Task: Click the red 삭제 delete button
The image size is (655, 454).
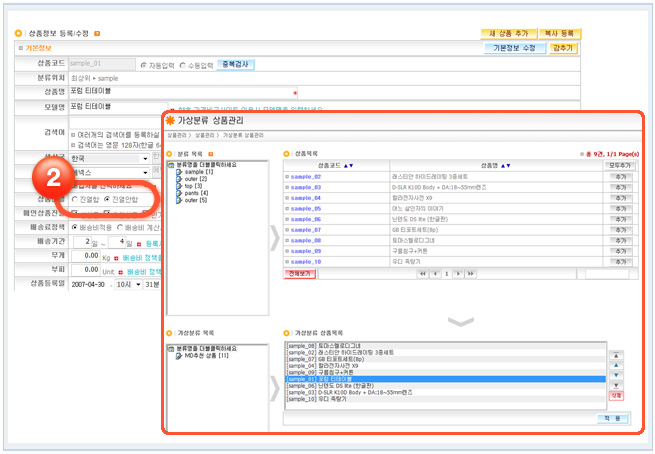Action: point(615,395)
